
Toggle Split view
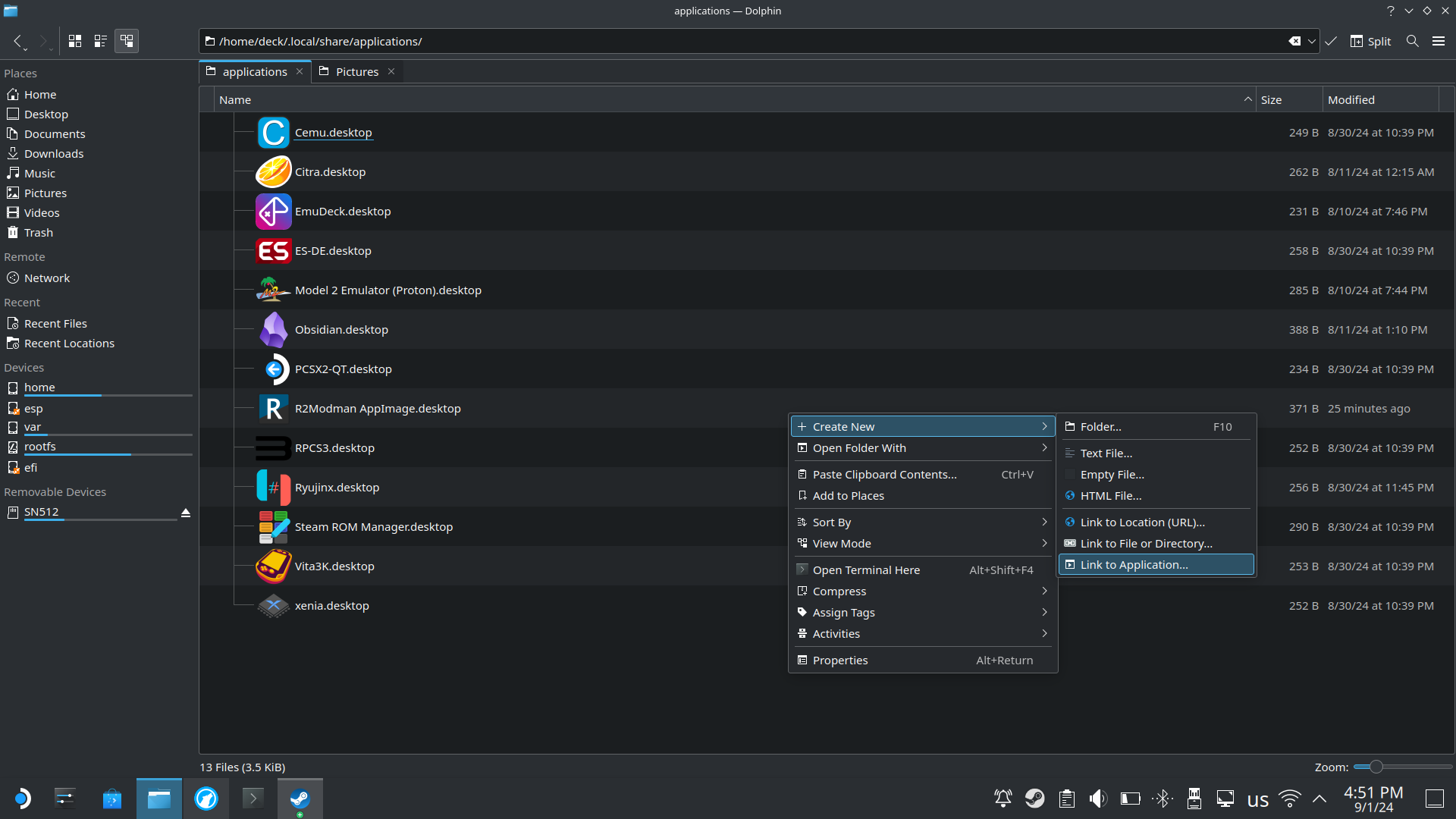point(1371,41)
